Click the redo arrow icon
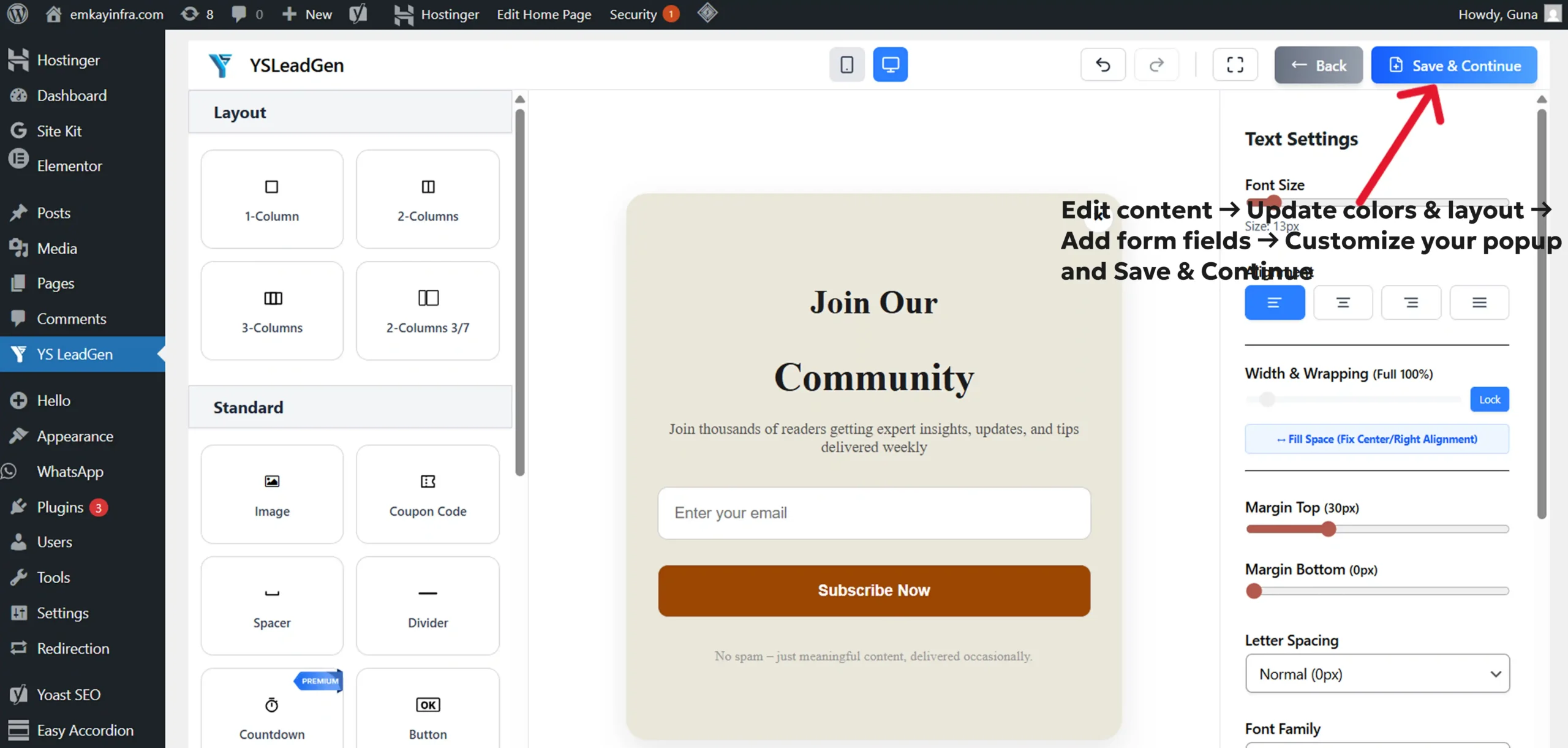 point(1156,64)
